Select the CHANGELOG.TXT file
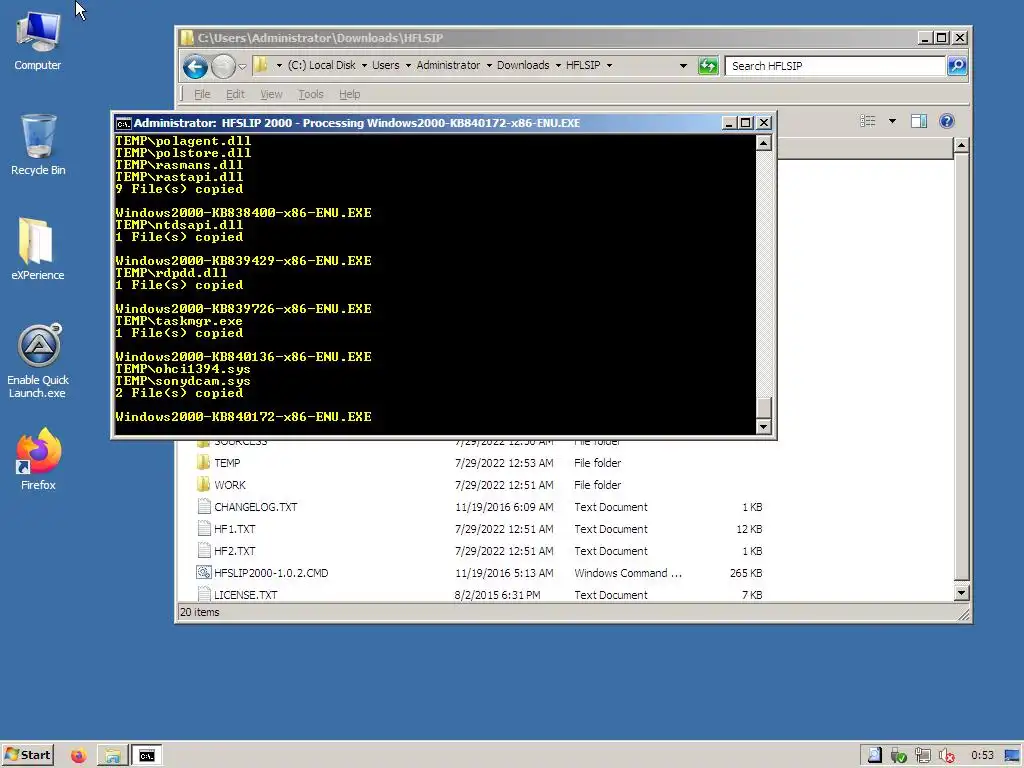 (255, 507)
